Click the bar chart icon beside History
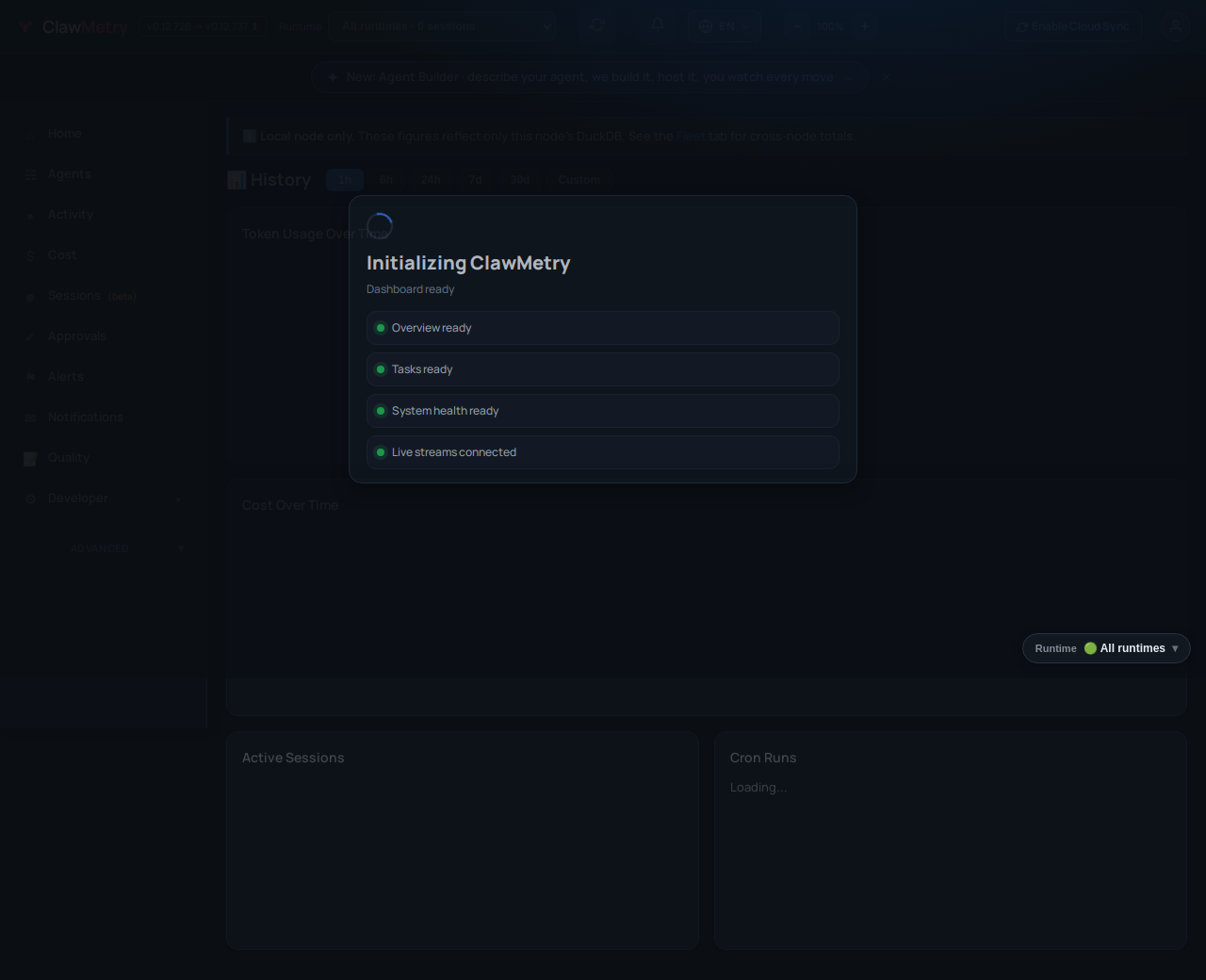This screenshot has height=980, width=1206. coord(236,180)
